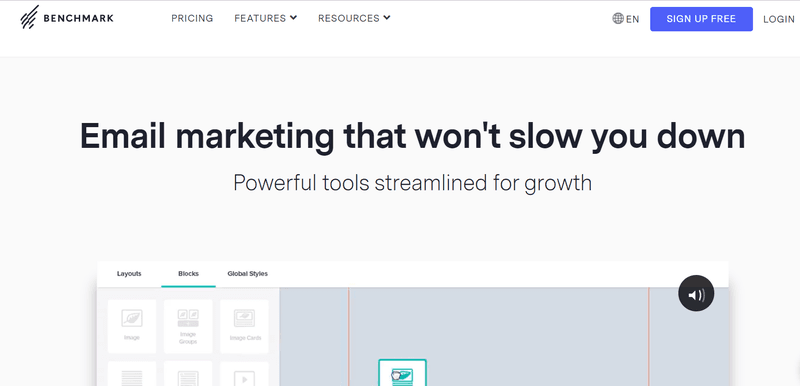The width and height of the screenshot is (800, 386).
Task: Click the dragged image card block on canvas
Action: [403, 373]
